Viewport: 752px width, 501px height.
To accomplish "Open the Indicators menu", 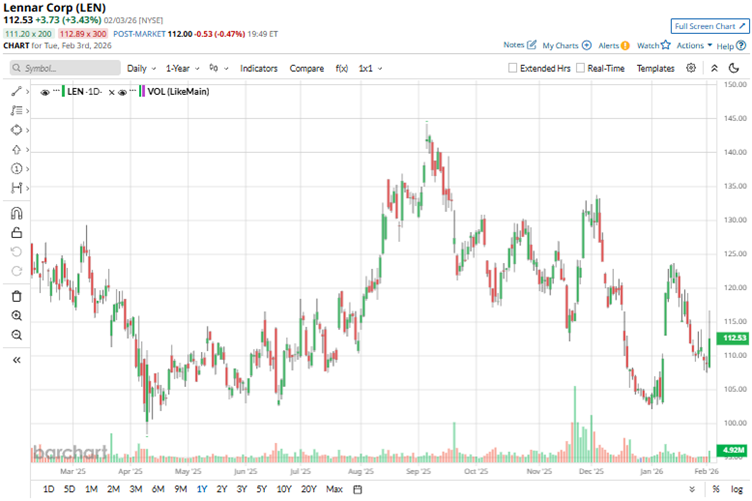I will tap(258, 68).
